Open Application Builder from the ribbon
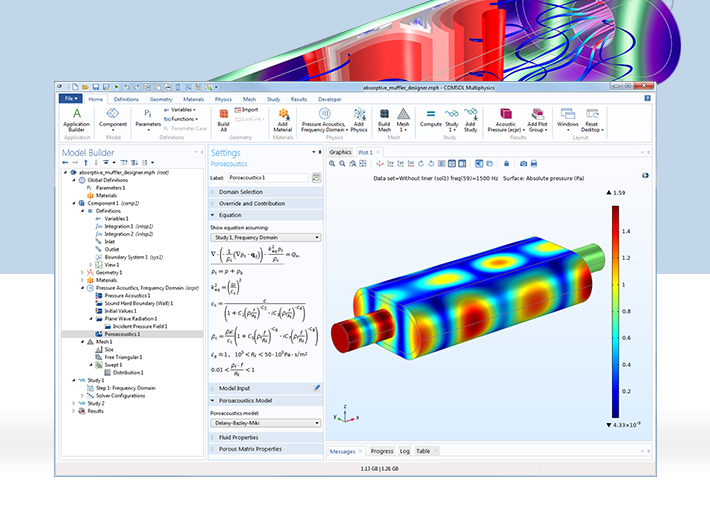This screenshot has width=710, height=523. click(77, 120)
